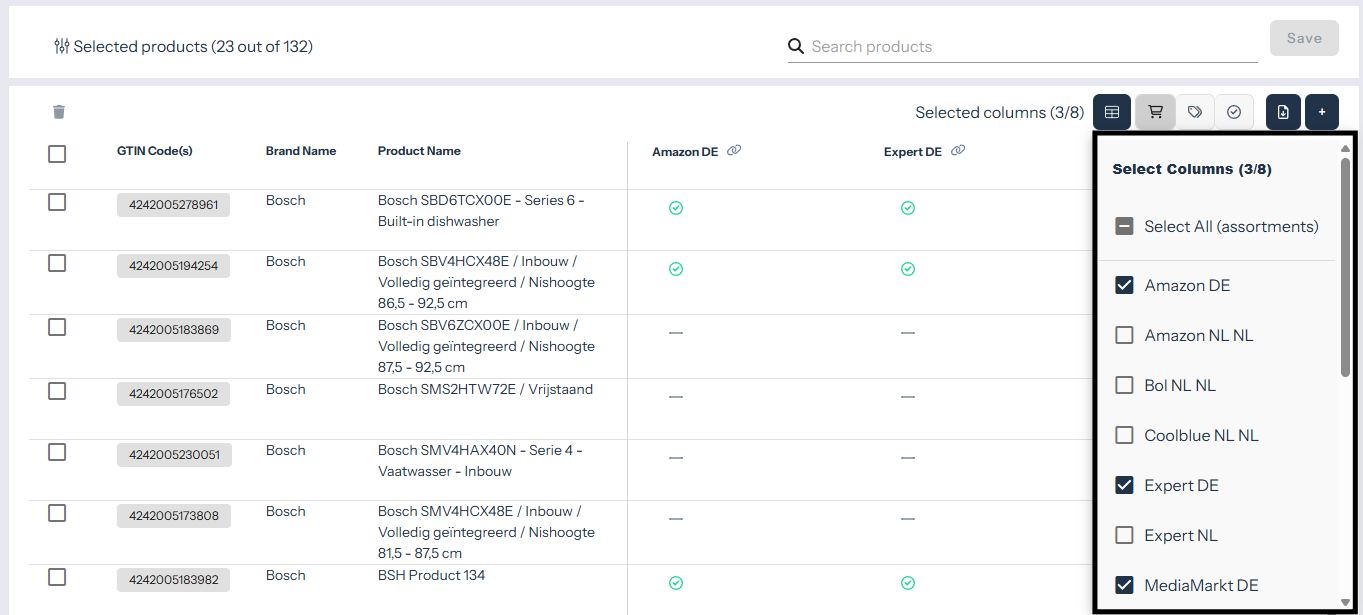The height and width of the screenshot is (615, 1363).
Task: Tick the Coolblue NL NL checkbox
Action: [1124, 436]
